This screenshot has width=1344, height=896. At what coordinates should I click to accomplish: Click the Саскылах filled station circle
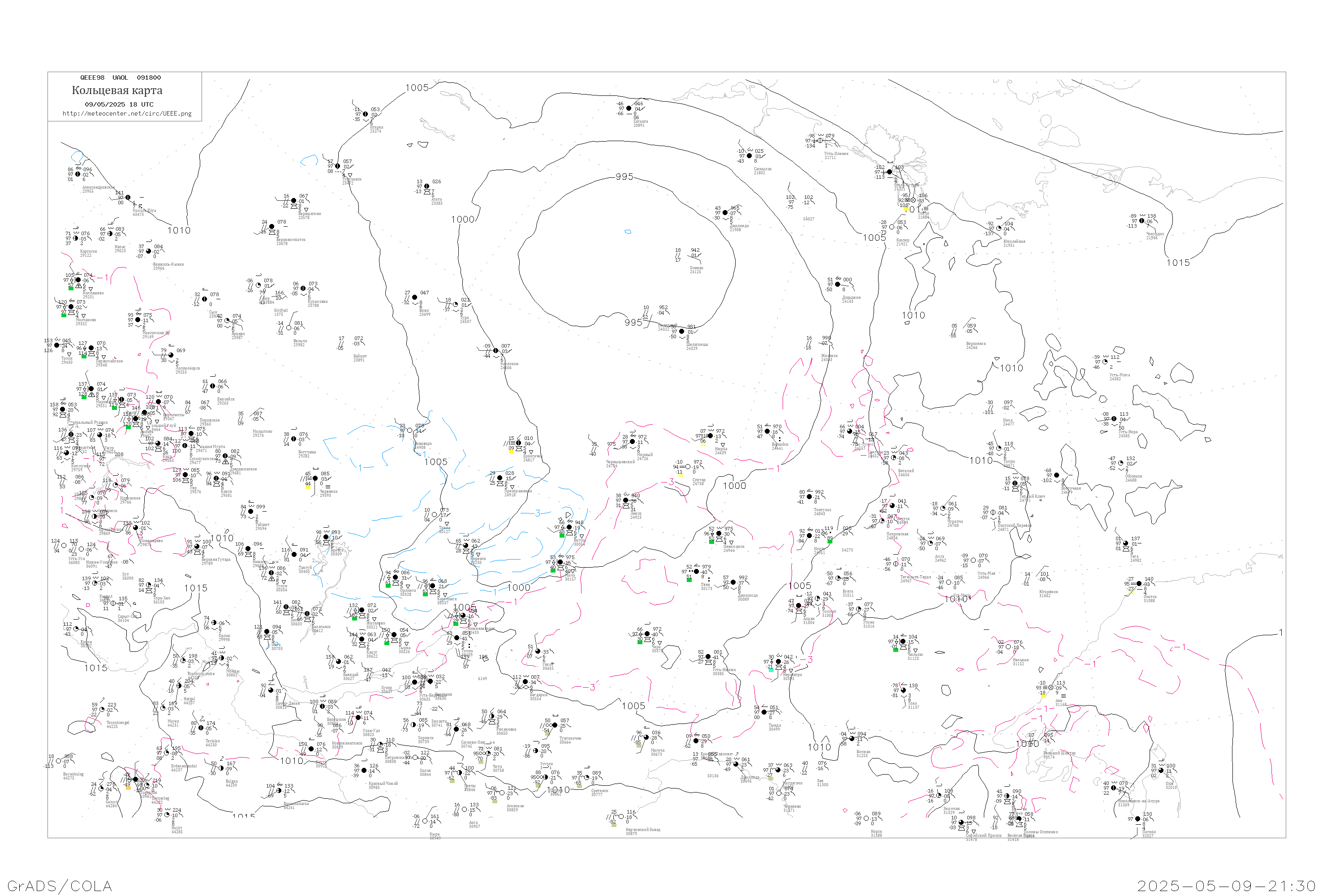(749, 155)
